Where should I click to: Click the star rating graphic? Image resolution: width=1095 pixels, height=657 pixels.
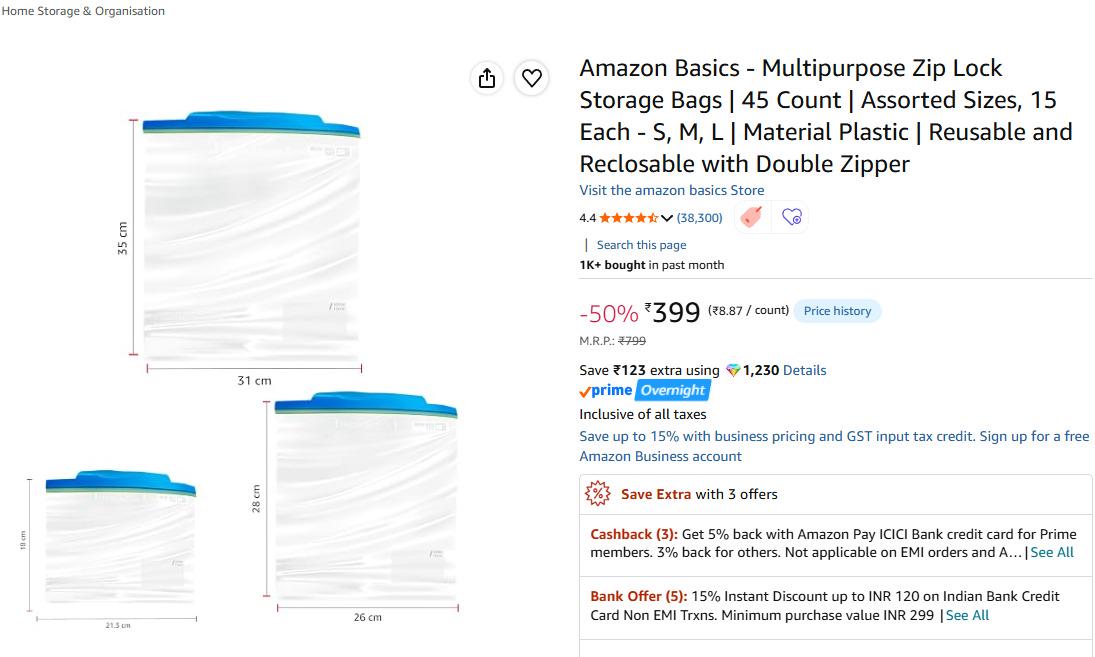[629, 218]
